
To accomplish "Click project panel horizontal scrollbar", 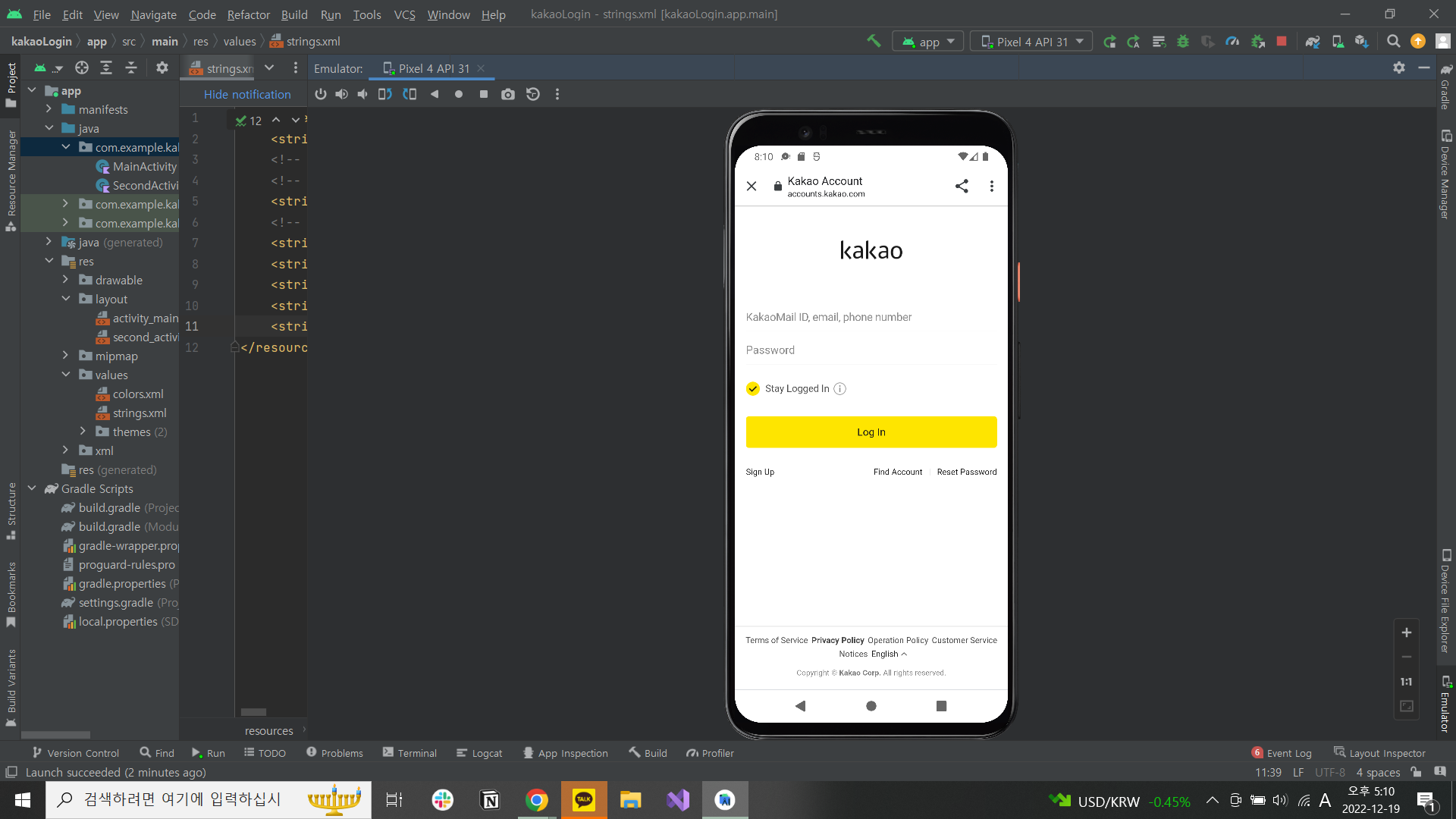I will 55,735.
